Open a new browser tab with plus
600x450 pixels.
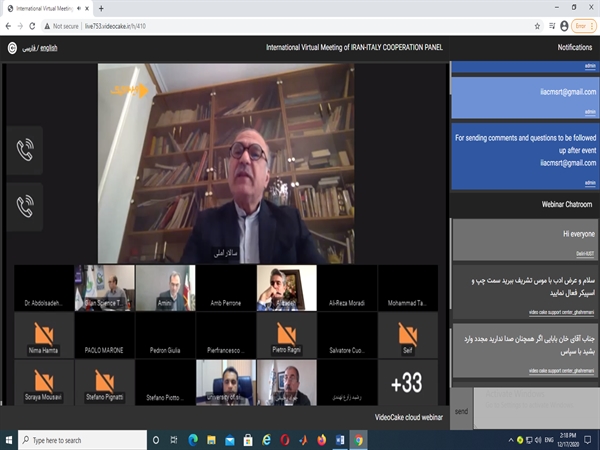pos(101,8)
